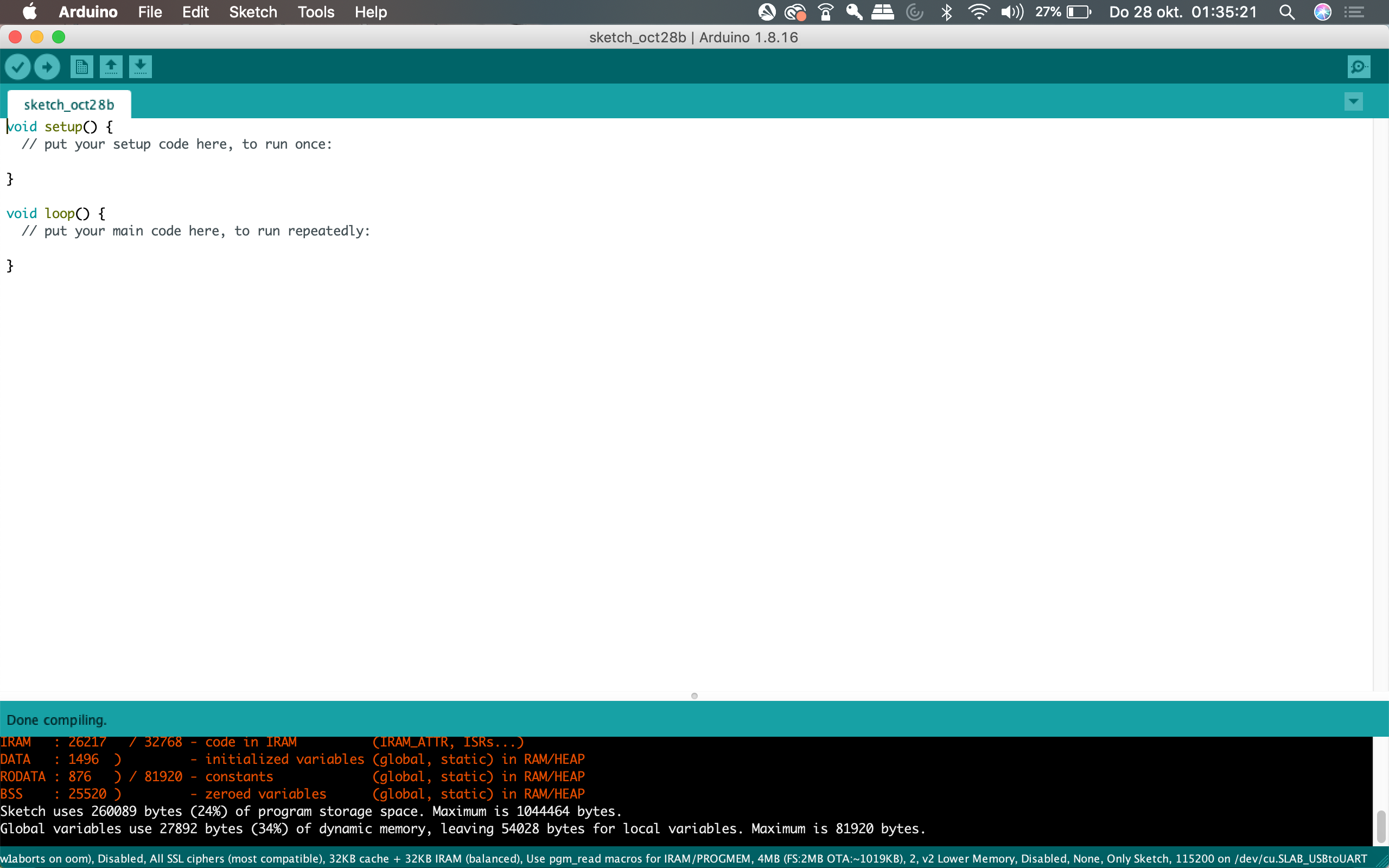1389x868 pixels.
Task: Click the 'void loop() {' code line
Action: click(56, 214)
